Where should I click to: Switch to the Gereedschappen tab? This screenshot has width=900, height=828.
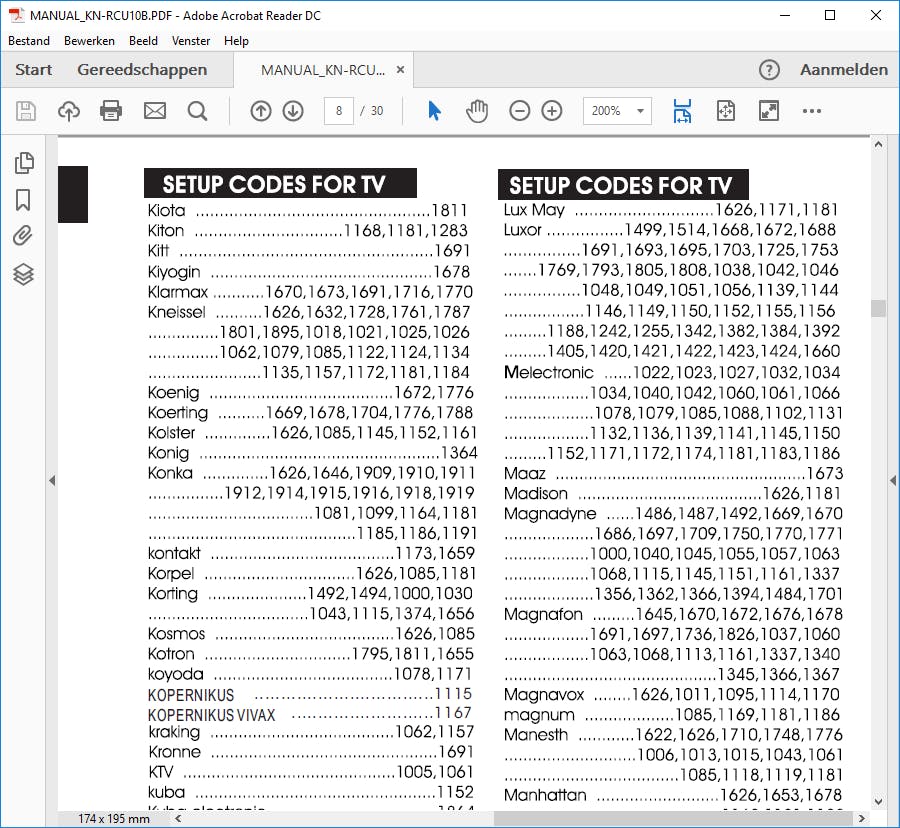(142, 70)
